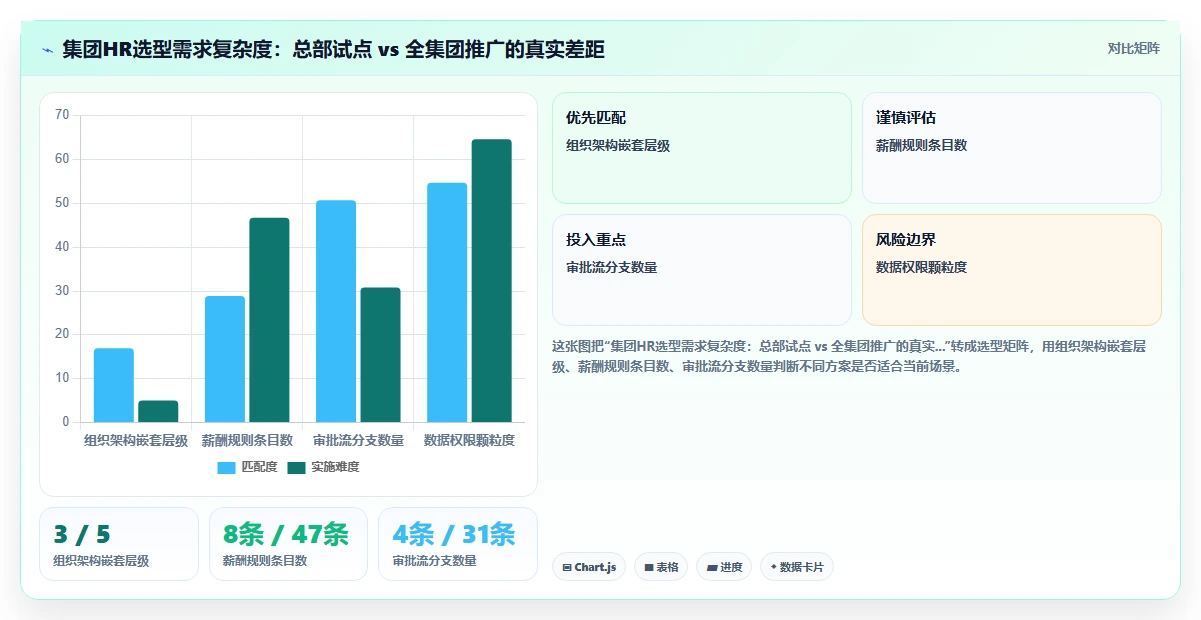1201x620 pixels.
Task: Click the 实施难度 dark green legend swatch
Action: 297,467
